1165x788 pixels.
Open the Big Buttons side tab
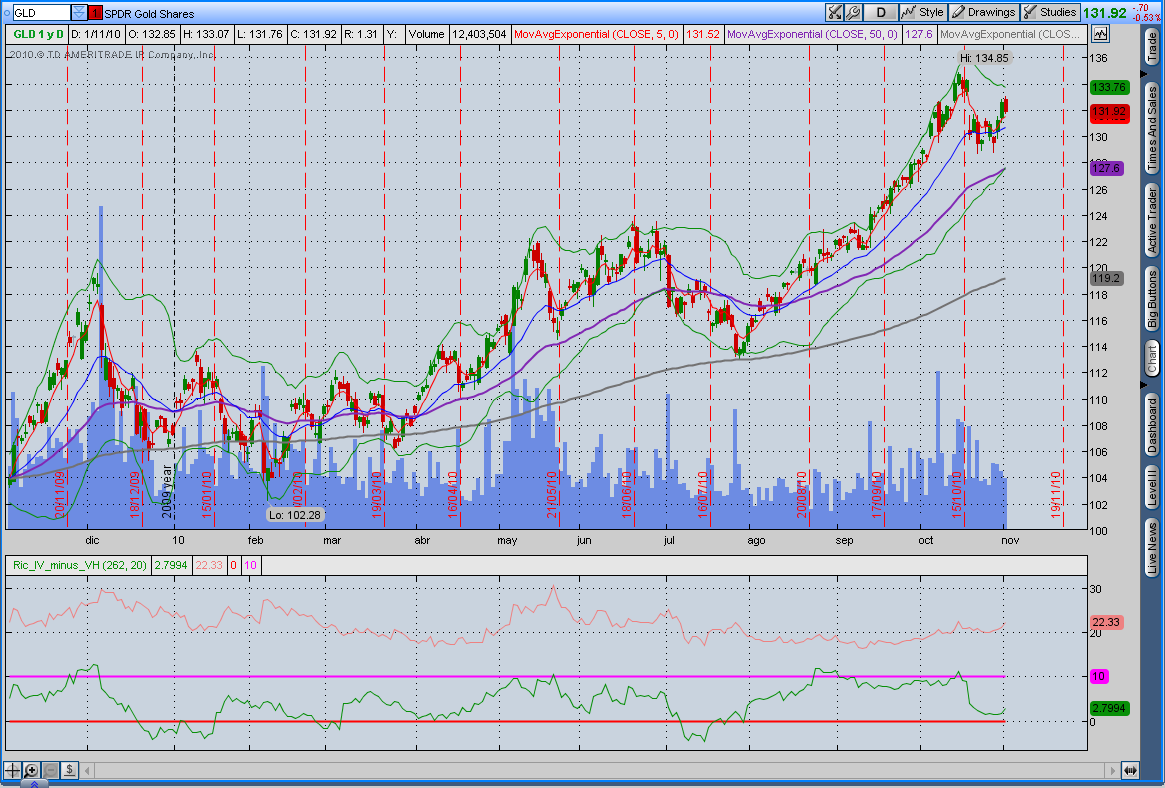(x=1152, y=299)
